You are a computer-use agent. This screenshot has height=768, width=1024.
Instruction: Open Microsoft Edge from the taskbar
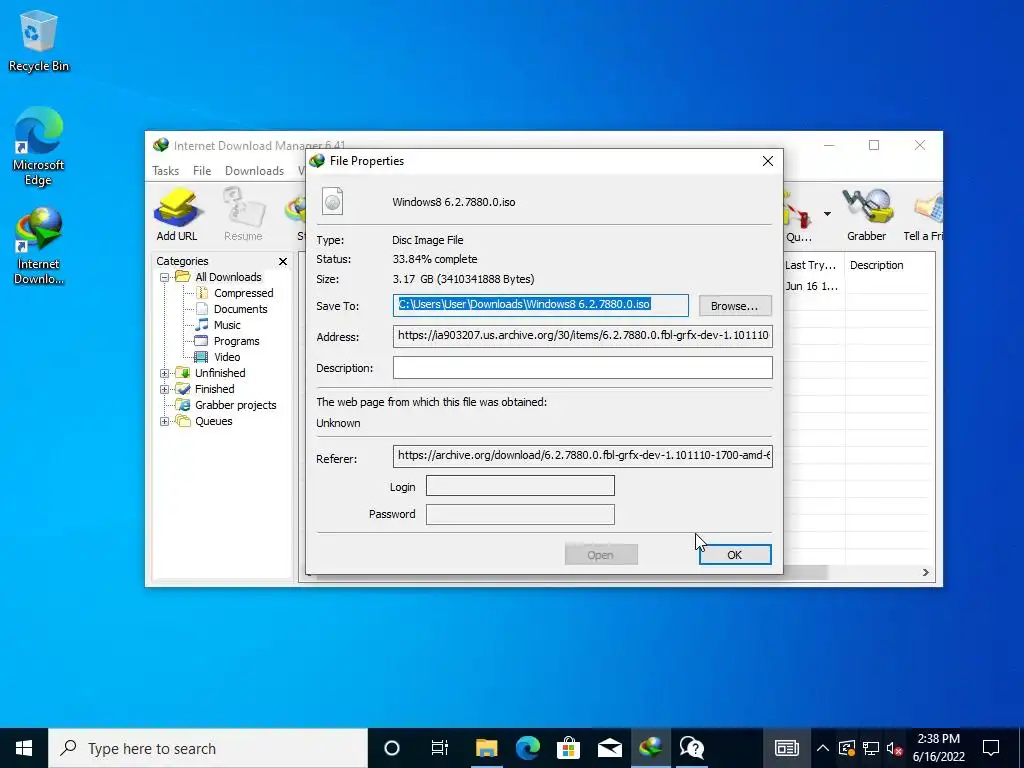coord(528,748)
